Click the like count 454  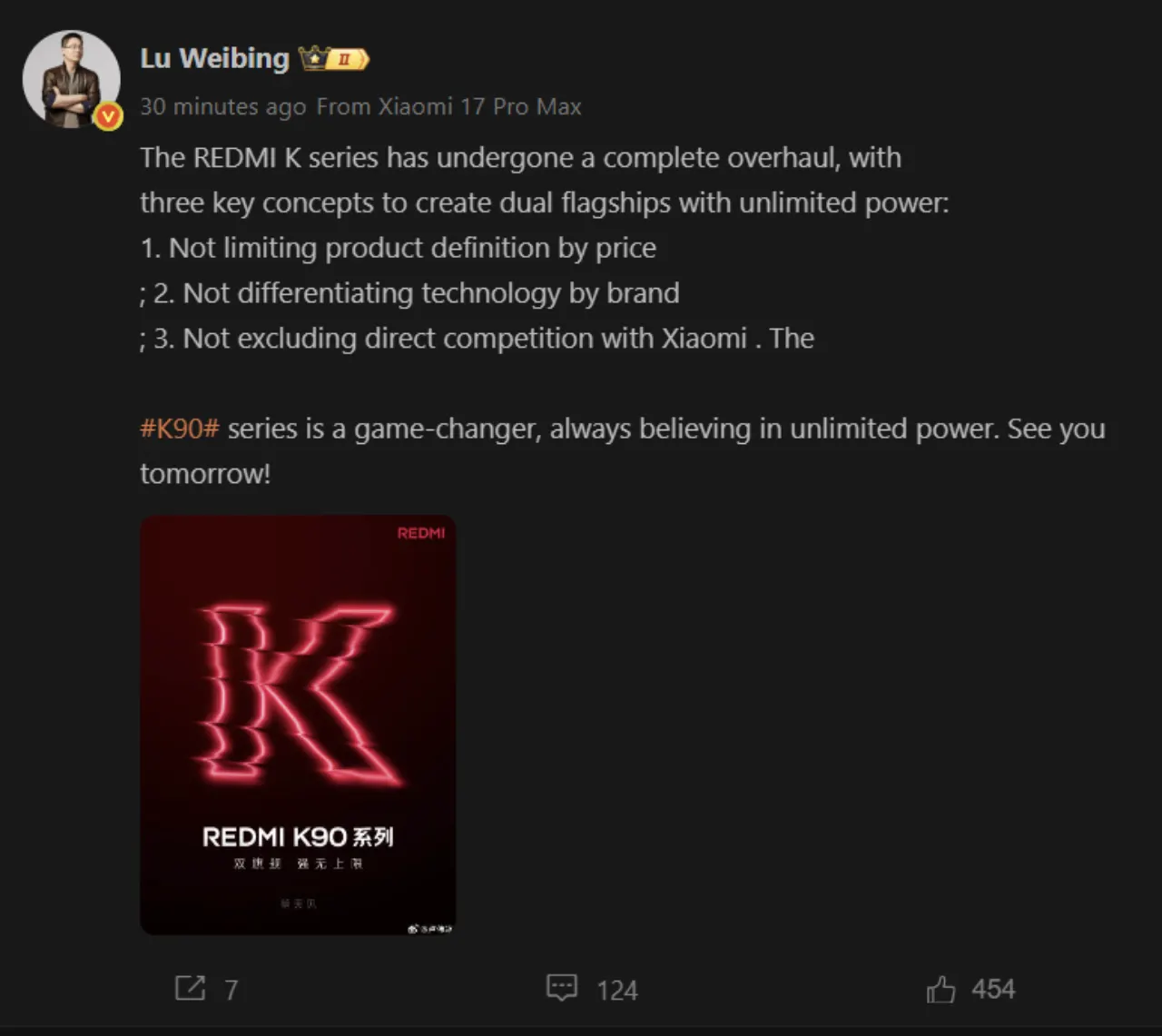[x=993, y=989]
